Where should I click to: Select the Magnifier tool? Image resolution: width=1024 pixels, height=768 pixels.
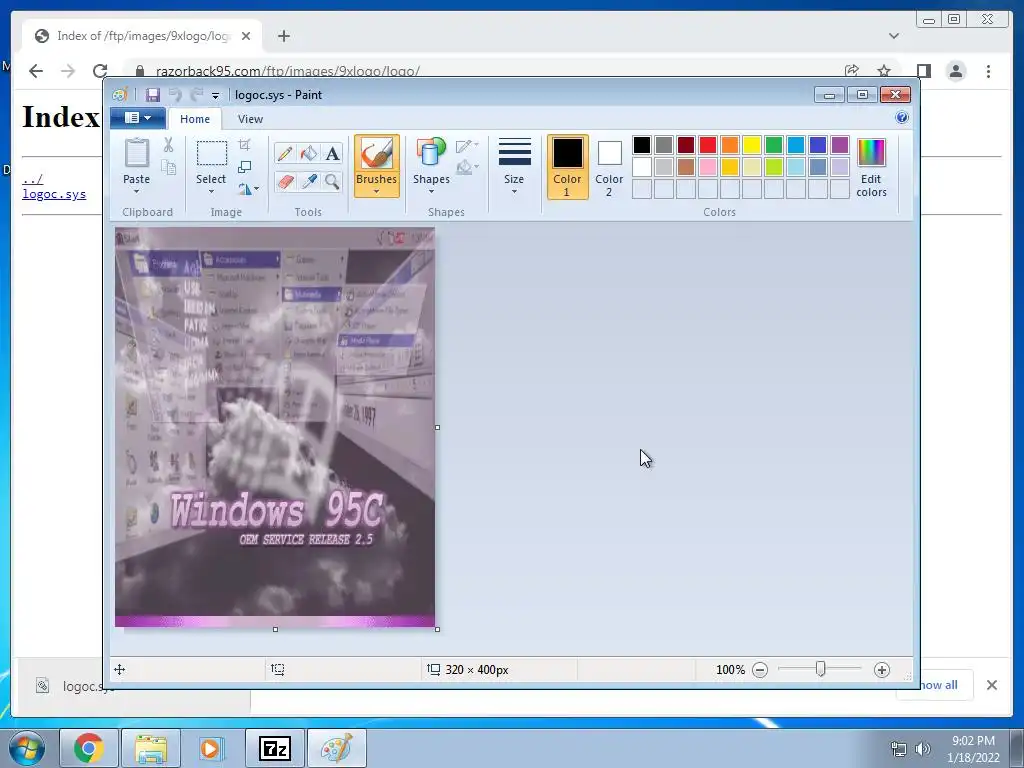332,181
